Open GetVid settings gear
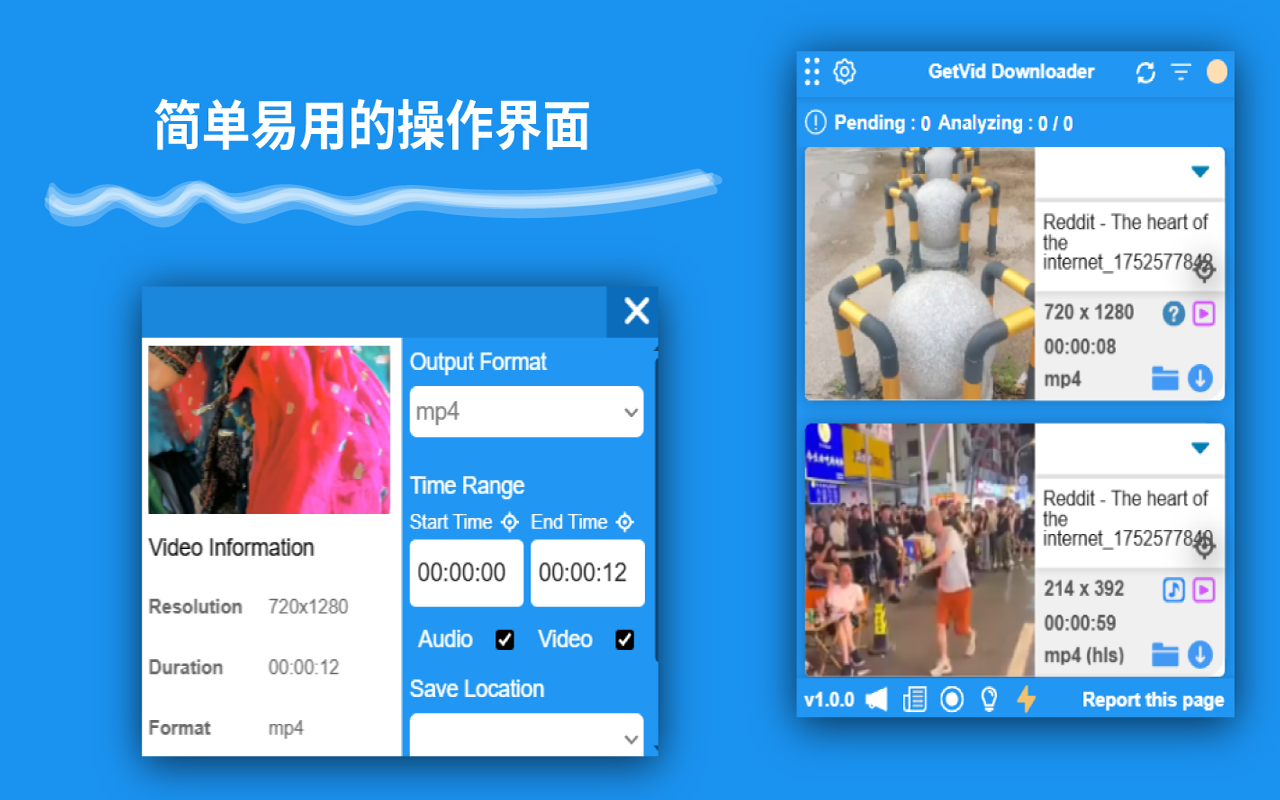The width and height of the screenshot is (1280, 800). (845, 71)
